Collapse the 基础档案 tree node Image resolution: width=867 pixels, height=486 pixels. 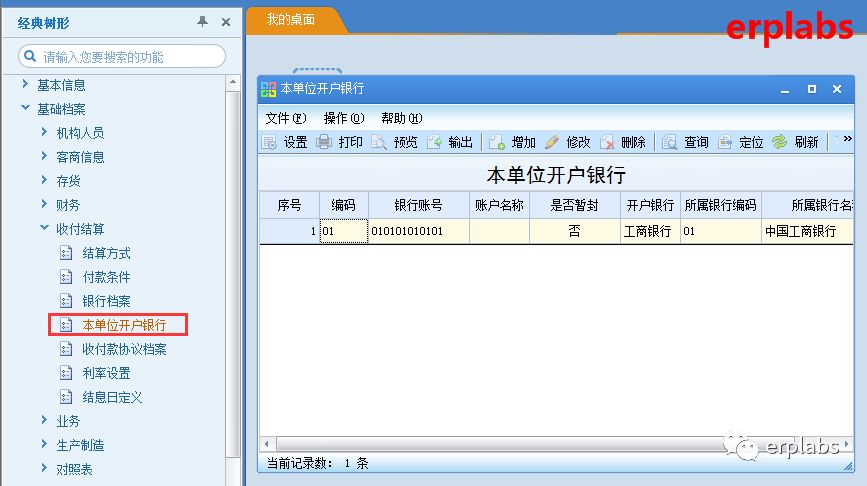click(25, 108)
